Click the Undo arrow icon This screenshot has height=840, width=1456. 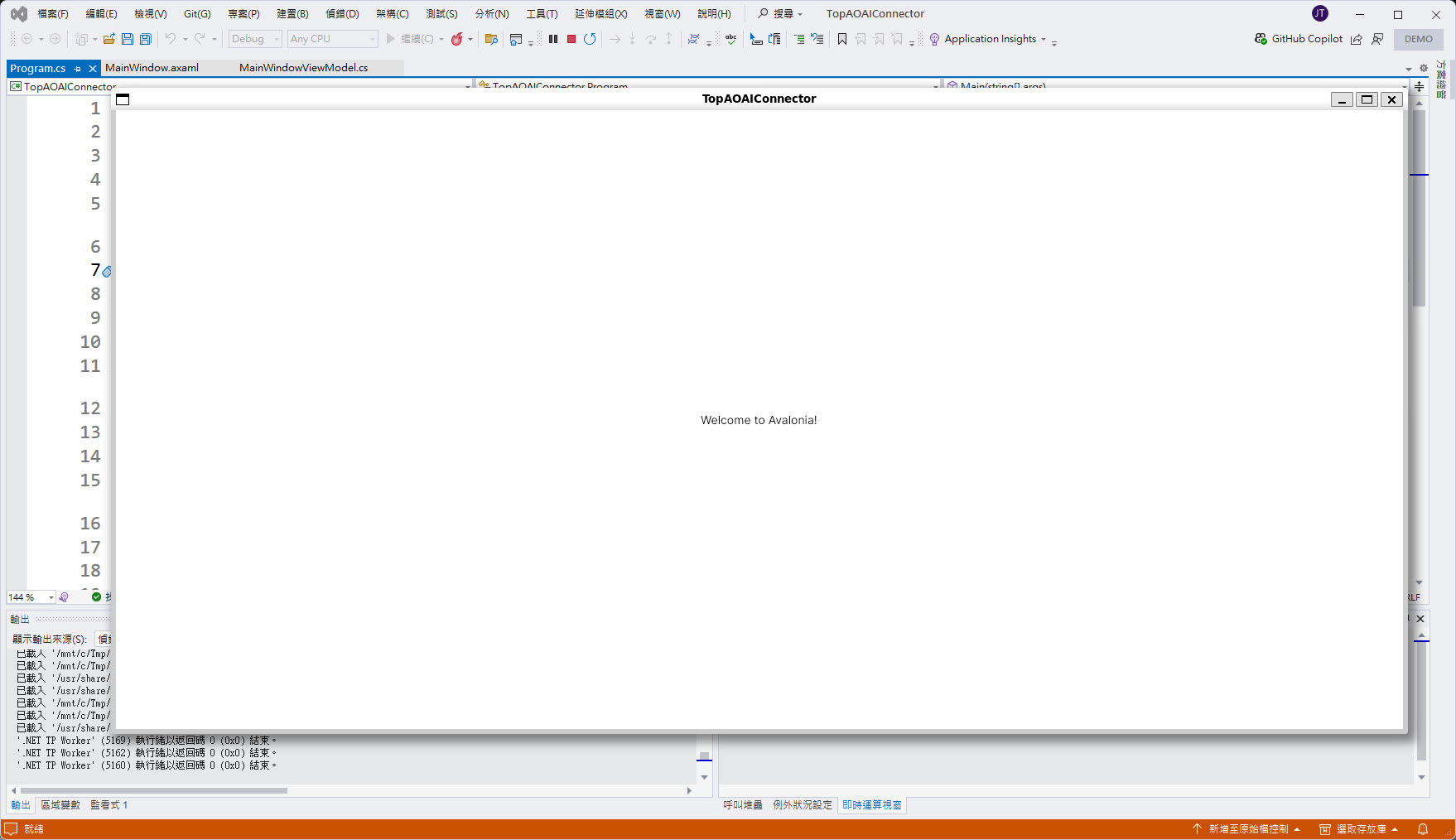pyautogui.click(x=170, y=39)
